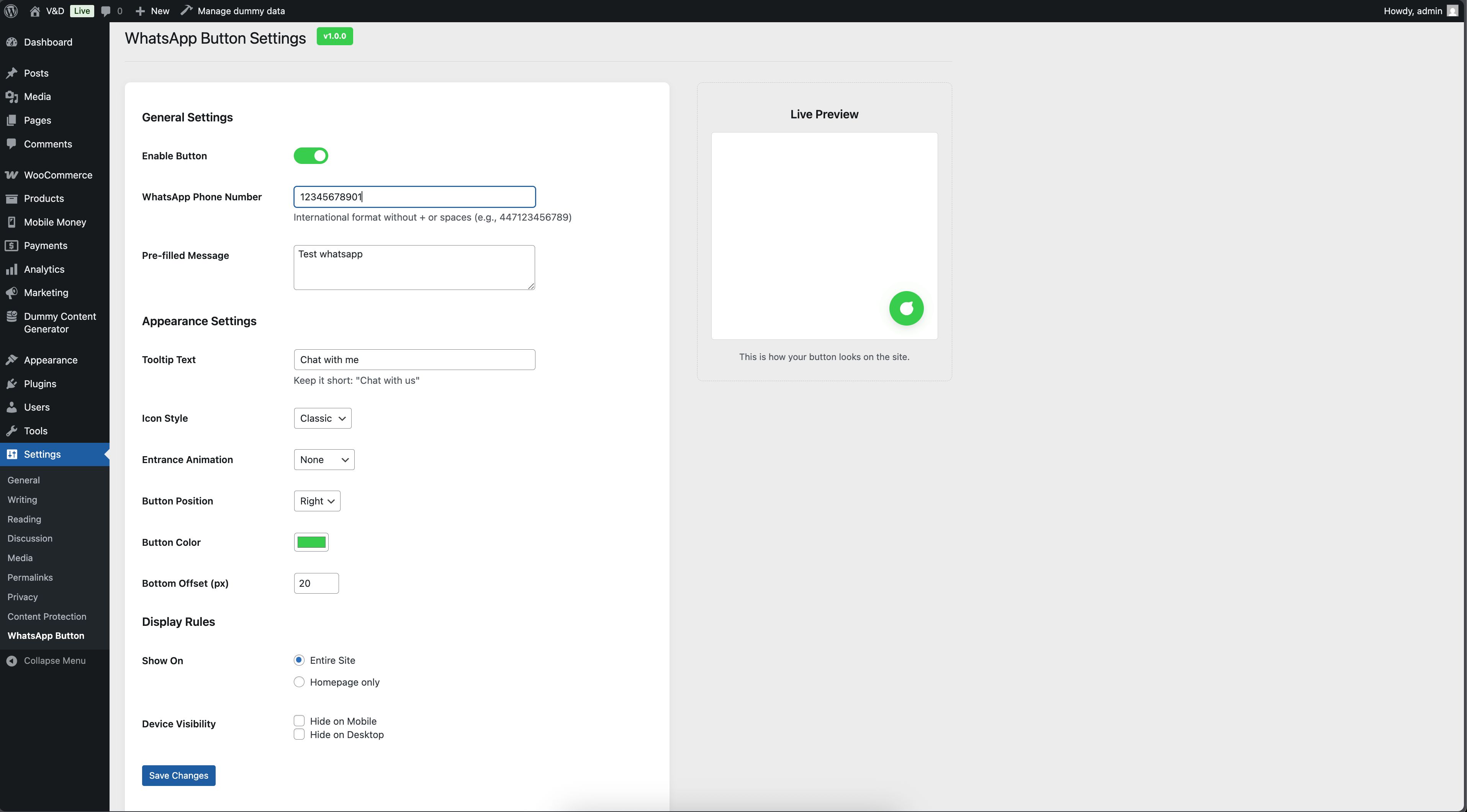The image size is (1467, 812).
Task: Click the Analytics bar chart icon
Action: tap(11, 269)
